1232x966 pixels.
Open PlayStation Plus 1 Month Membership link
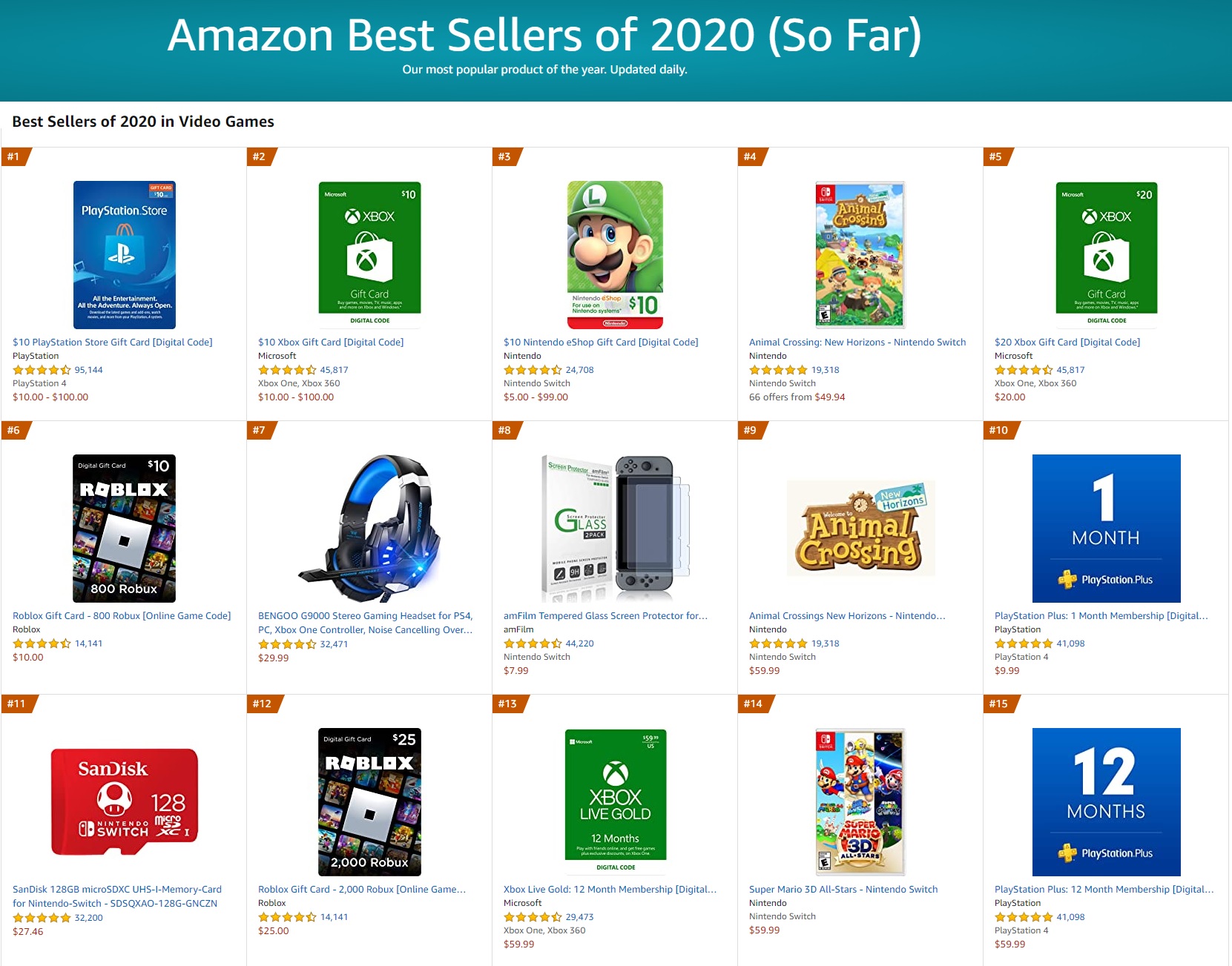(1101, 615)
